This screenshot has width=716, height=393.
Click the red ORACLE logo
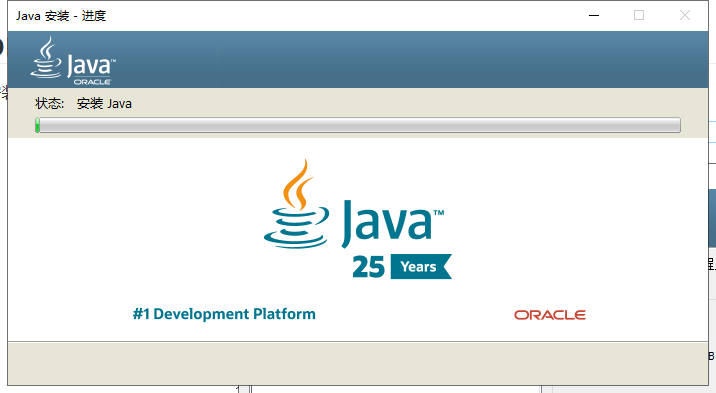pyautogui.click(x=550, y=315)
